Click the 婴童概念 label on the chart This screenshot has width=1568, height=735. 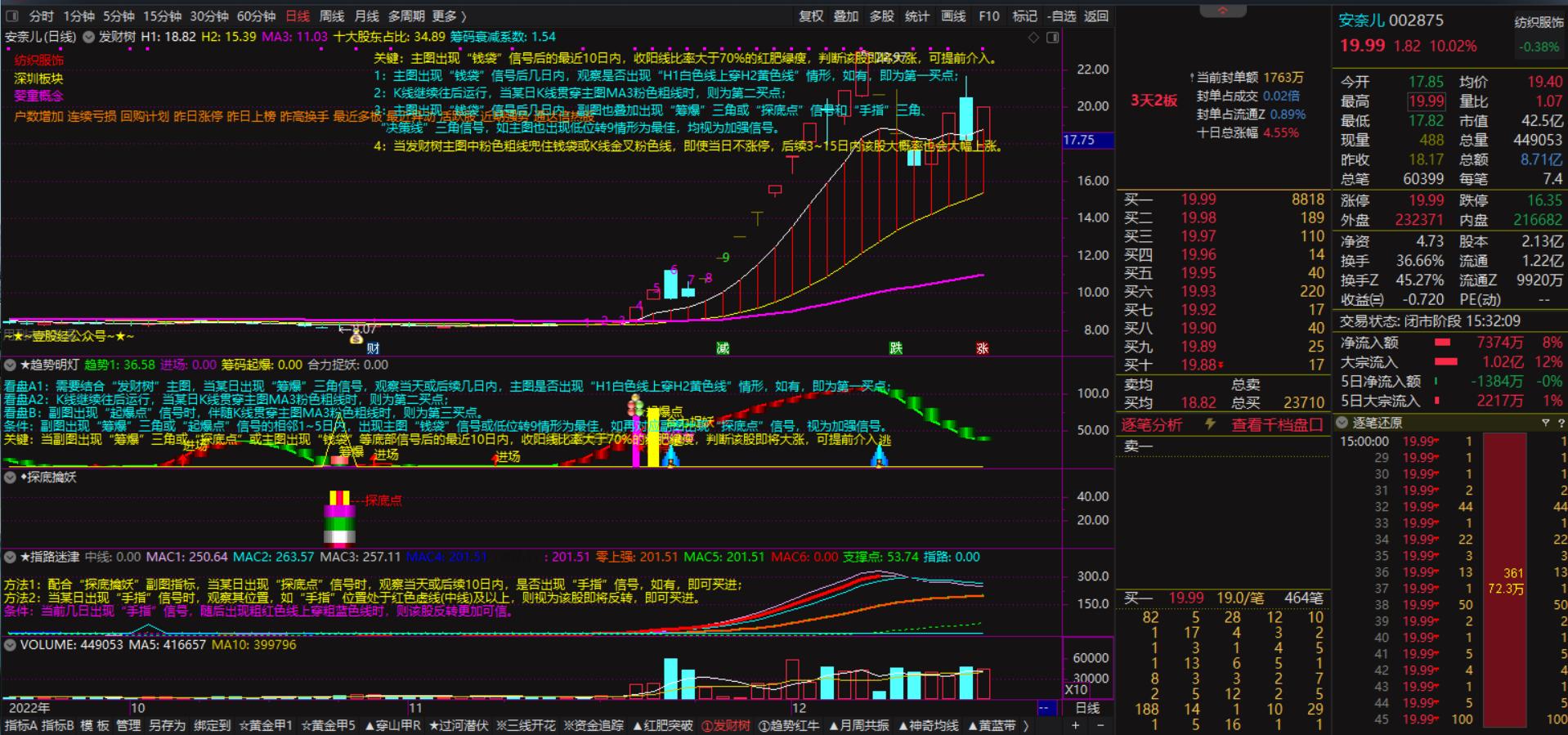tap(38, 96)
